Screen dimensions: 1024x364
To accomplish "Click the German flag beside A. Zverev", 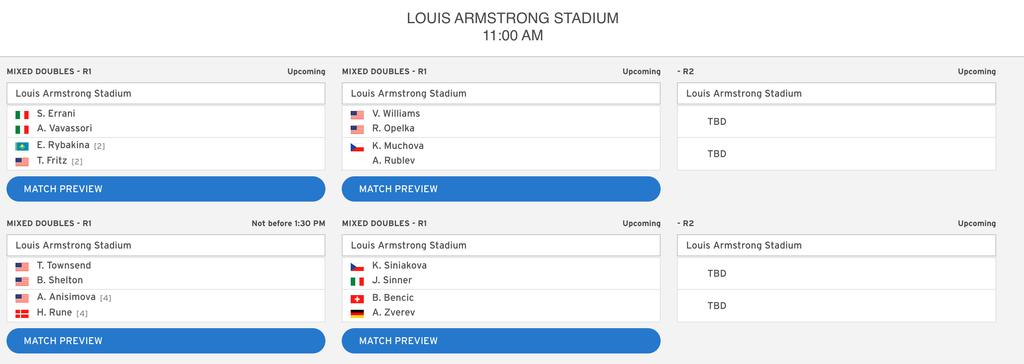I will coord(357,314).
